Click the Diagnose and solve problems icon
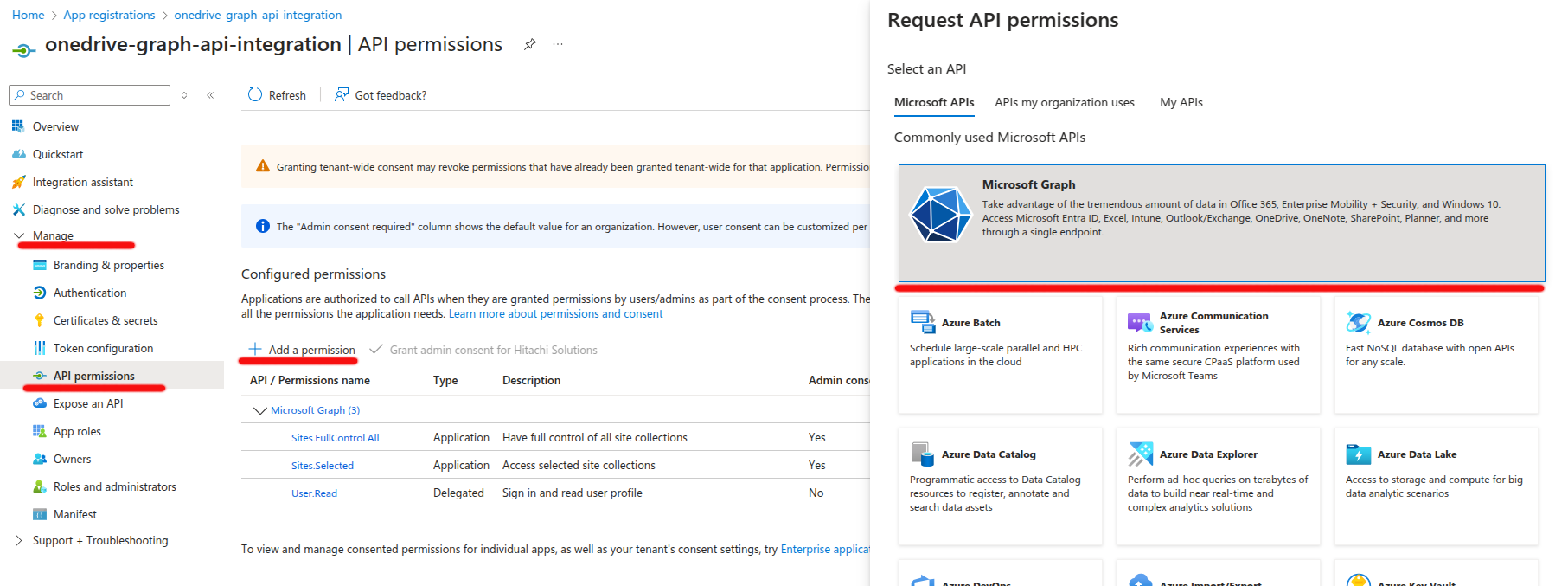1568x586 pixels. pyautogui.click(x=18, y=209)
